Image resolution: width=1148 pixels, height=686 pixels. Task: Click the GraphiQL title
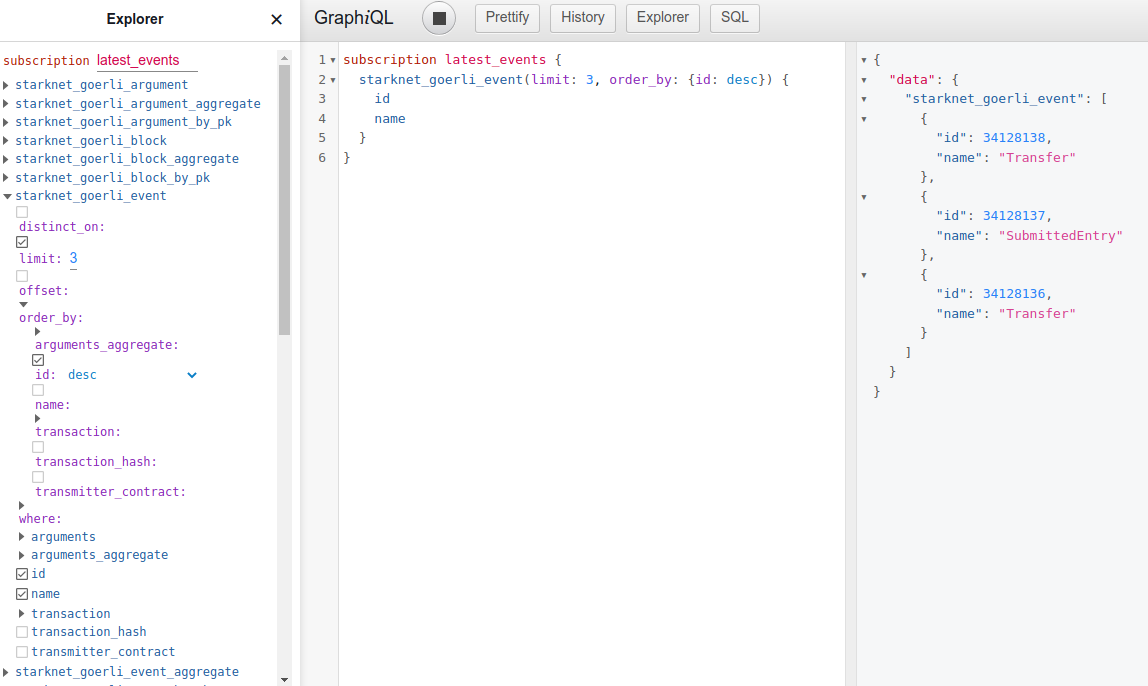pos(354,18)
